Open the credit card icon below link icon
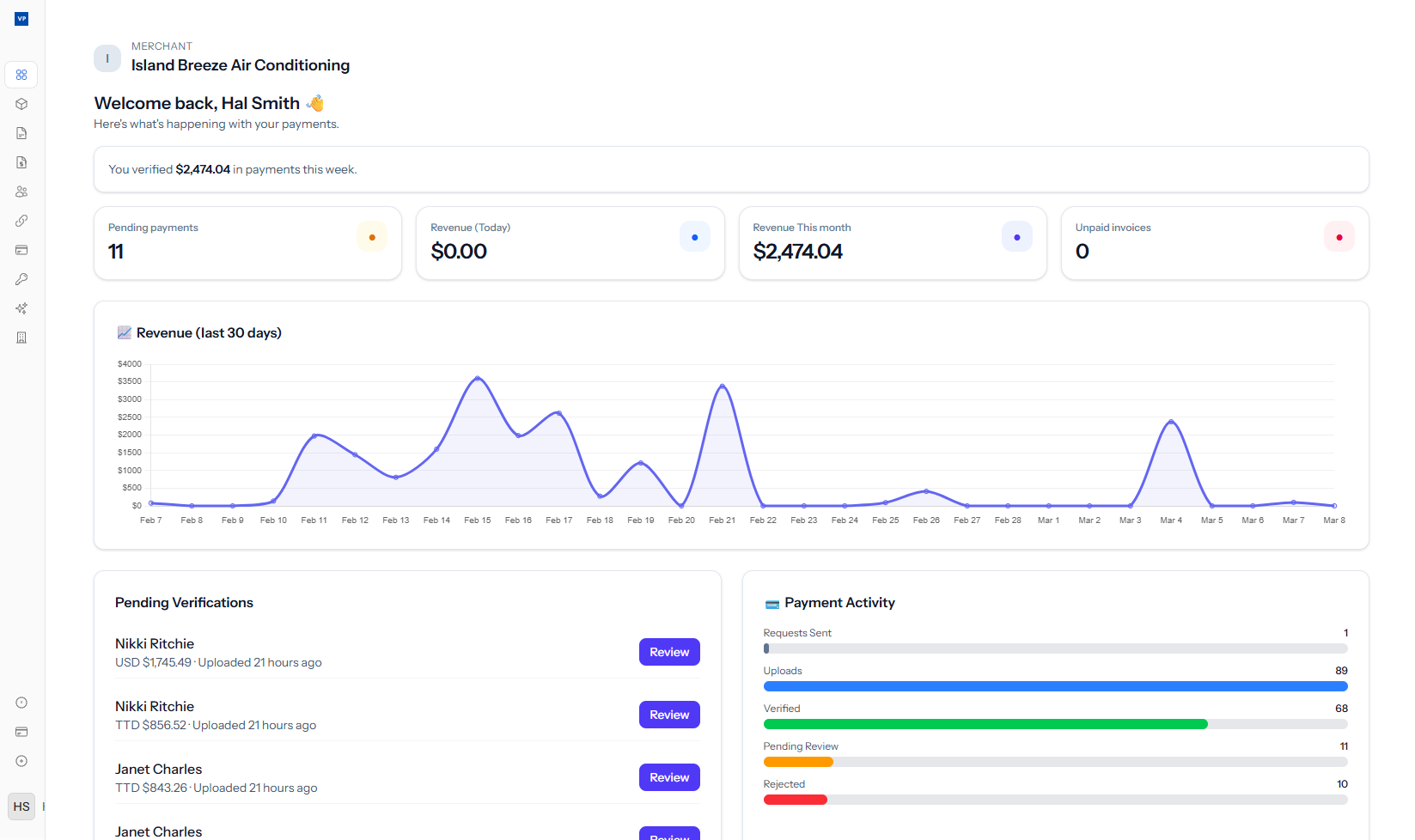 pos(21,250)
